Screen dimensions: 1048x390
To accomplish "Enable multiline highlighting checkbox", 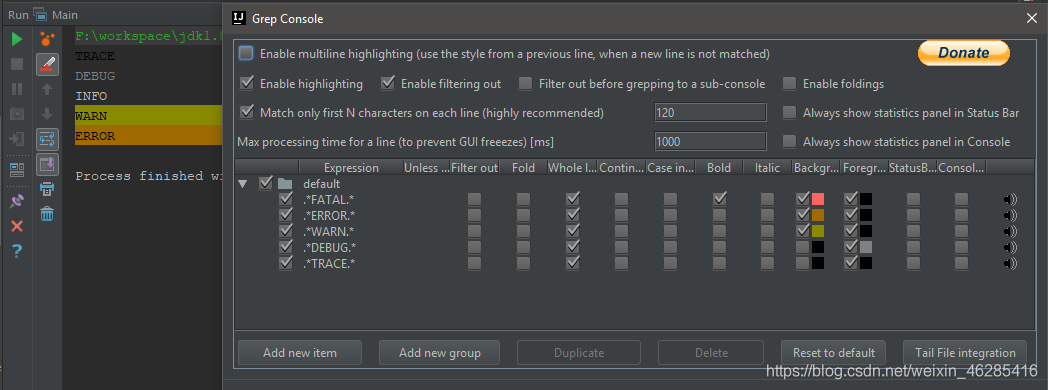I will (x=247, y=53).
